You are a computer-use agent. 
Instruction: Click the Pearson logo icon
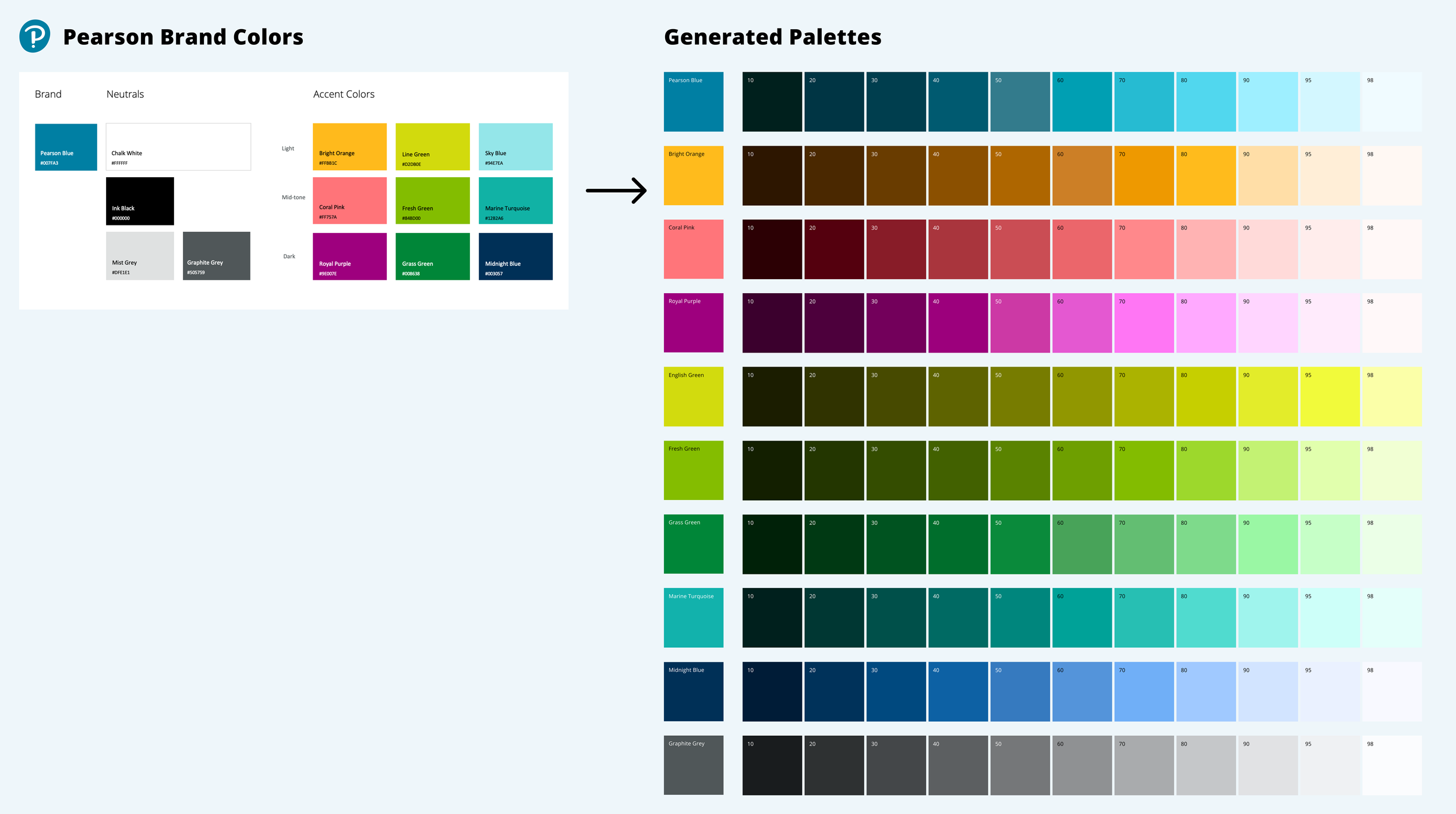tap(34, 36)
